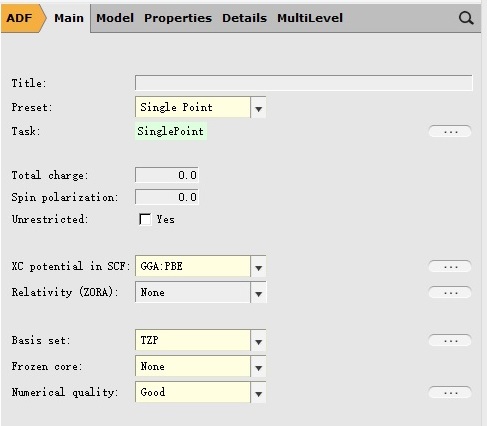Screen dimensions: 487x426
Task: Open Relativity details ellipsis button
Action: pos(450,292)
